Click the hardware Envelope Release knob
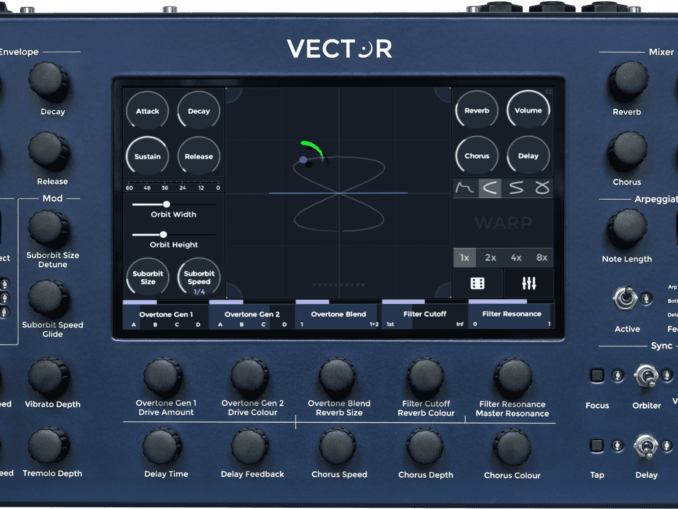 point(49,151)
